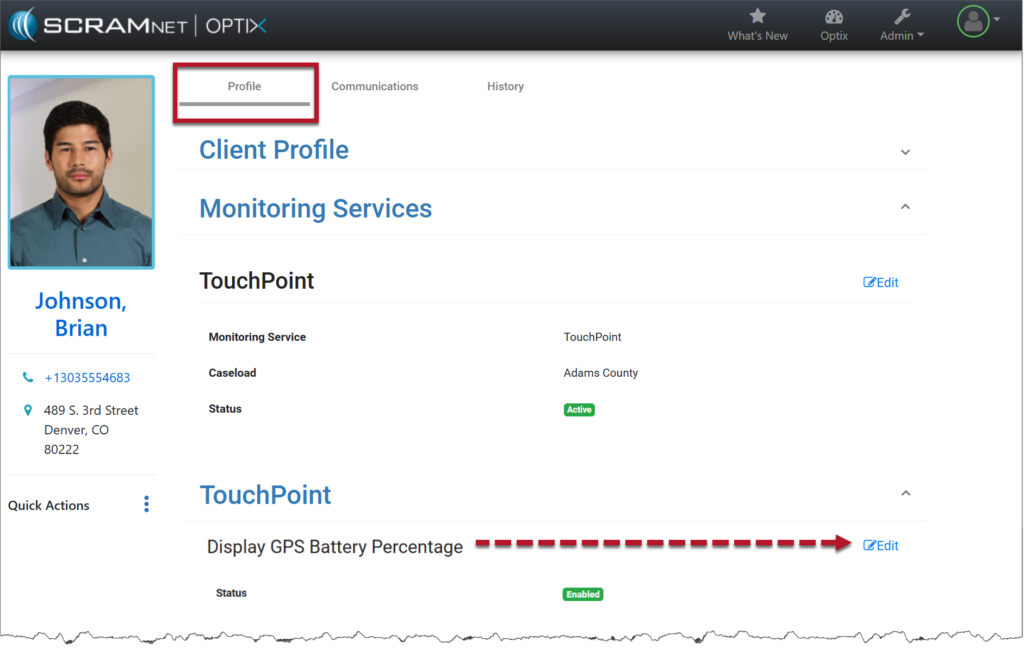Collapse the Monitoring Services section
This screenshot has height=654, width=1024.
pyautogui.click(x=905, y=207)
